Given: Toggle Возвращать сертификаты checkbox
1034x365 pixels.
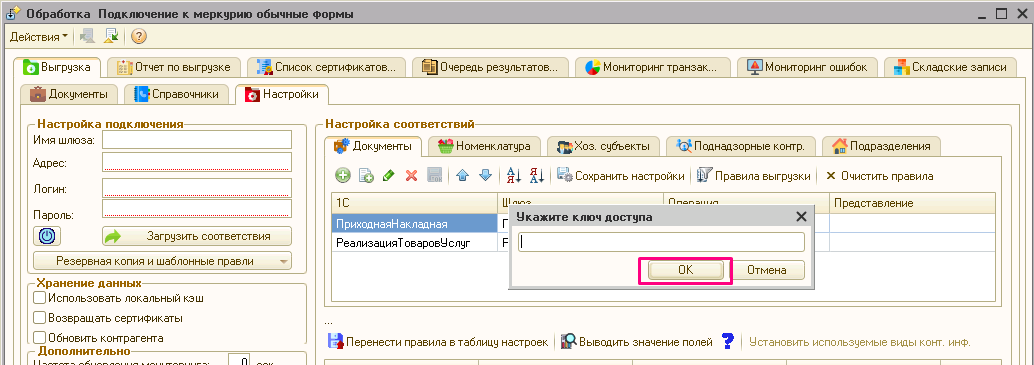Looking at the screenshot, I should (40, 318).
